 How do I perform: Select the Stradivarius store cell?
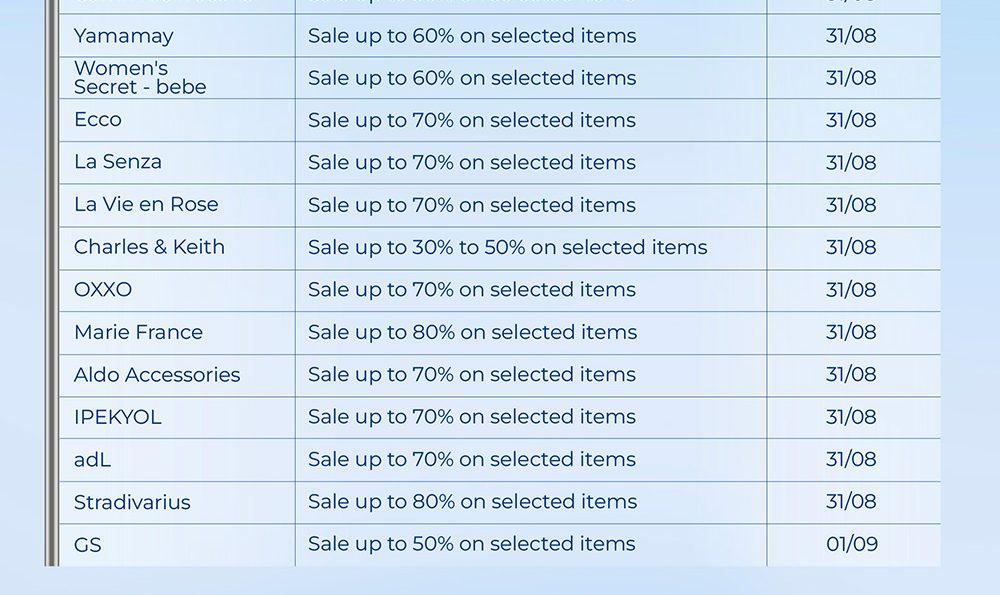click(x=132, y=502)
